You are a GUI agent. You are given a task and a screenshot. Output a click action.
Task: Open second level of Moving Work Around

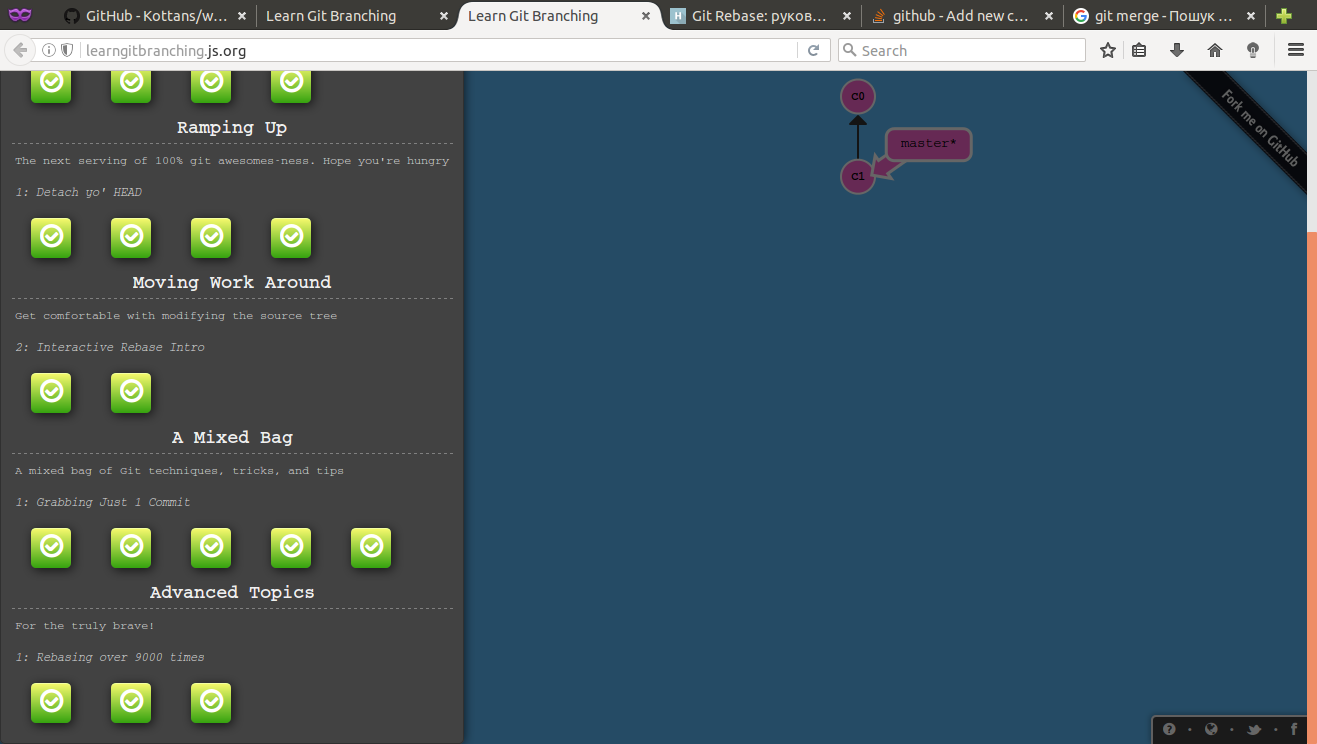[x=131, y=392]
